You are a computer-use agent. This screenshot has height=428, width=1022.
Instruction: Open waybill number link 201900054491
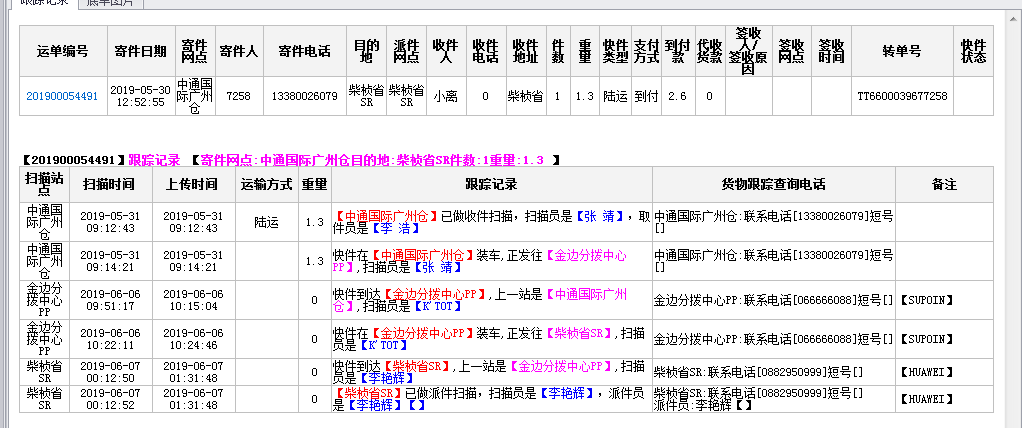point(62,96)
